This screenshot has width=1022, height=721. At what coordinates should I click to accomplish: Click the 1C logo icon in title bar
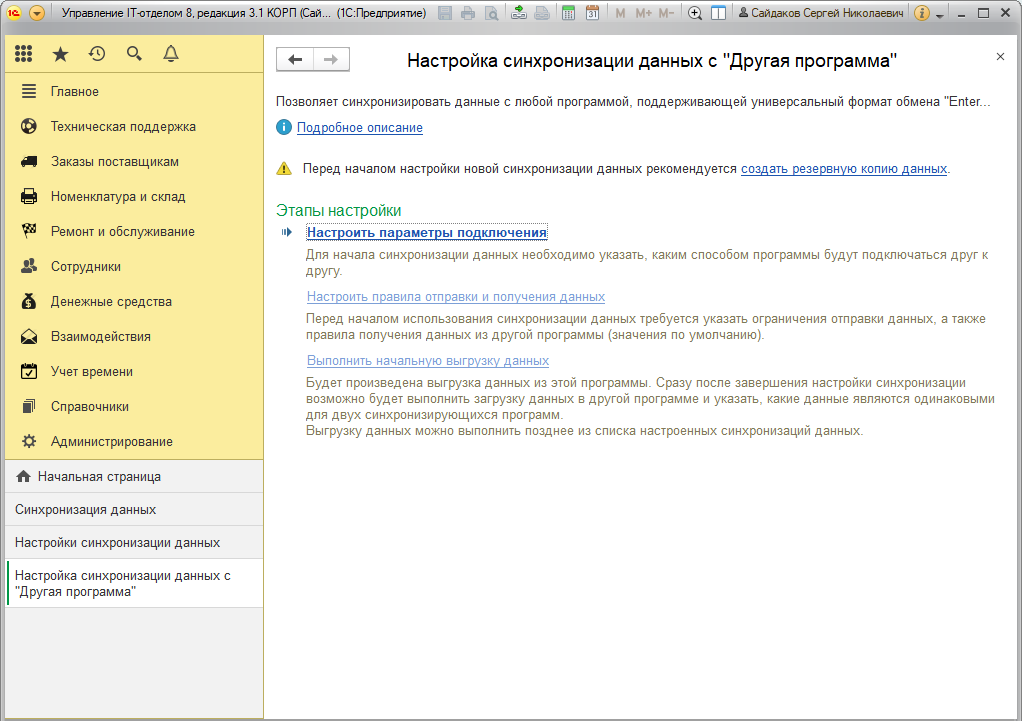point(14,13)
